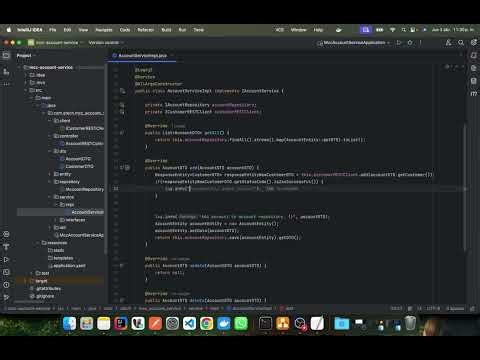
Task: Open the File menu
Action: coord(53,30)
